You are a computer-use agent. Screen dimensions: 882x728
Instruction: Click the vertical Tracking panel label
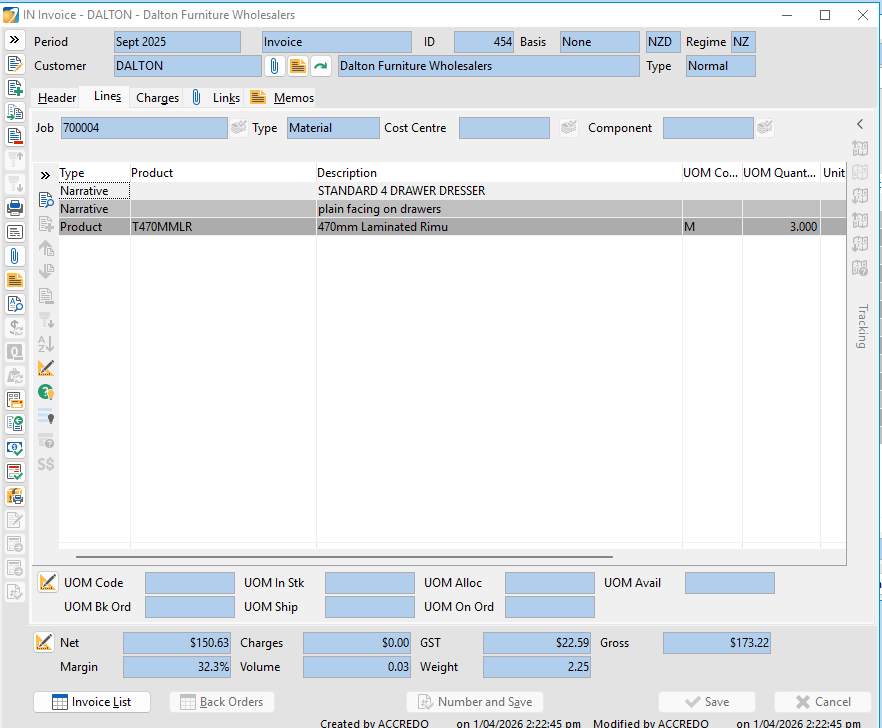pos(862,326)
